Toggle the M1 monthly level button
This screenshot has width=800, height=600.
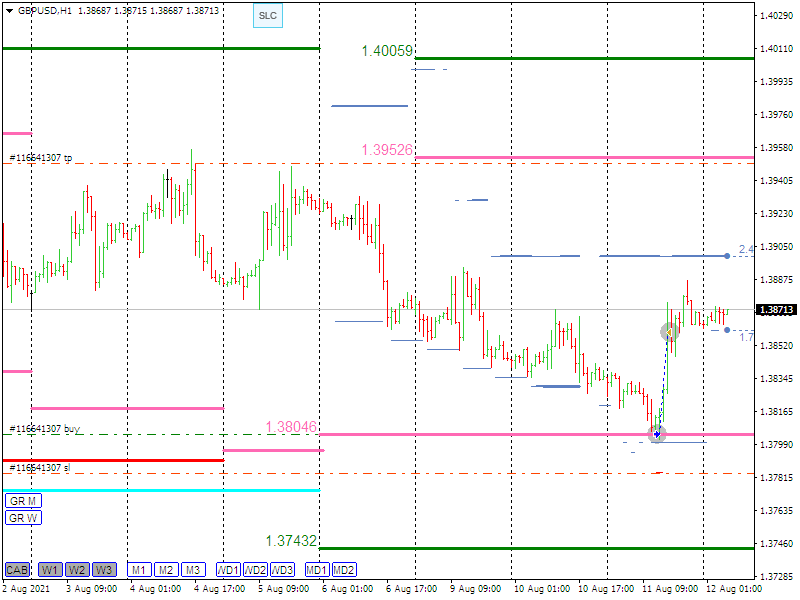pos(139,570)
